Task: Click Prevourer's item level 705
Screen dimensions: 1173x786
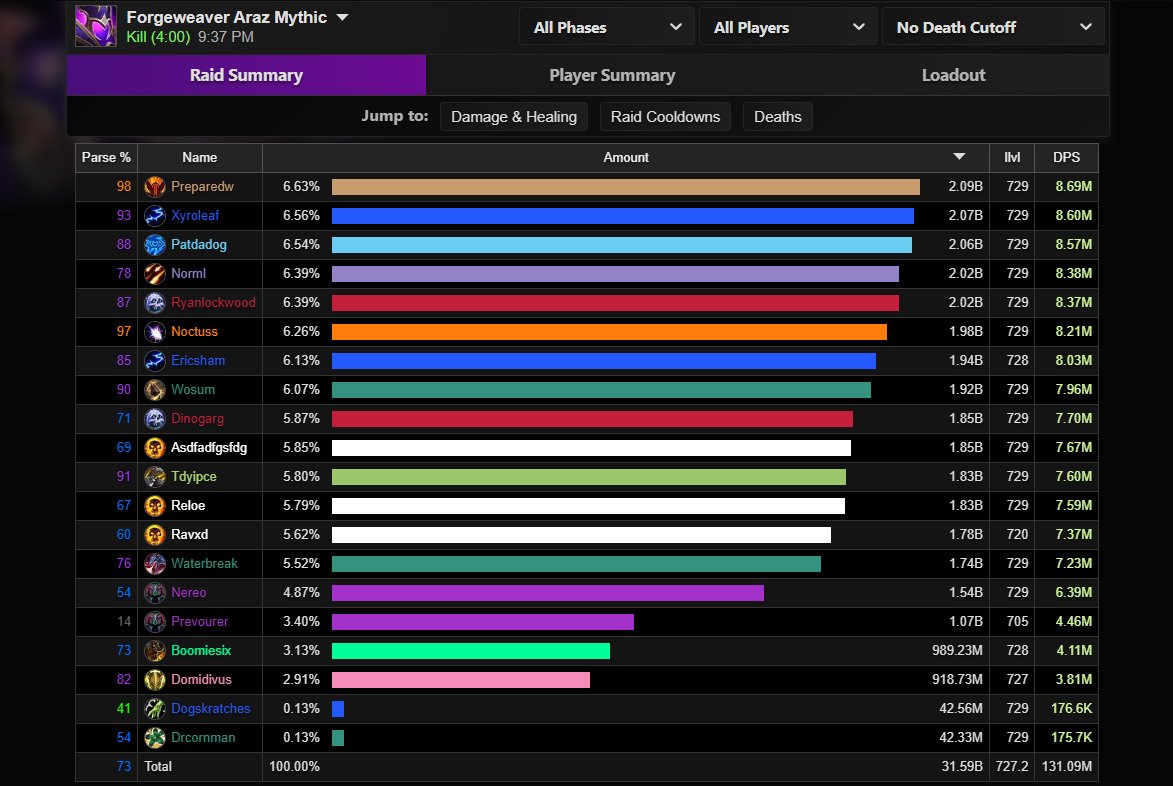Action: point(1017,621)
